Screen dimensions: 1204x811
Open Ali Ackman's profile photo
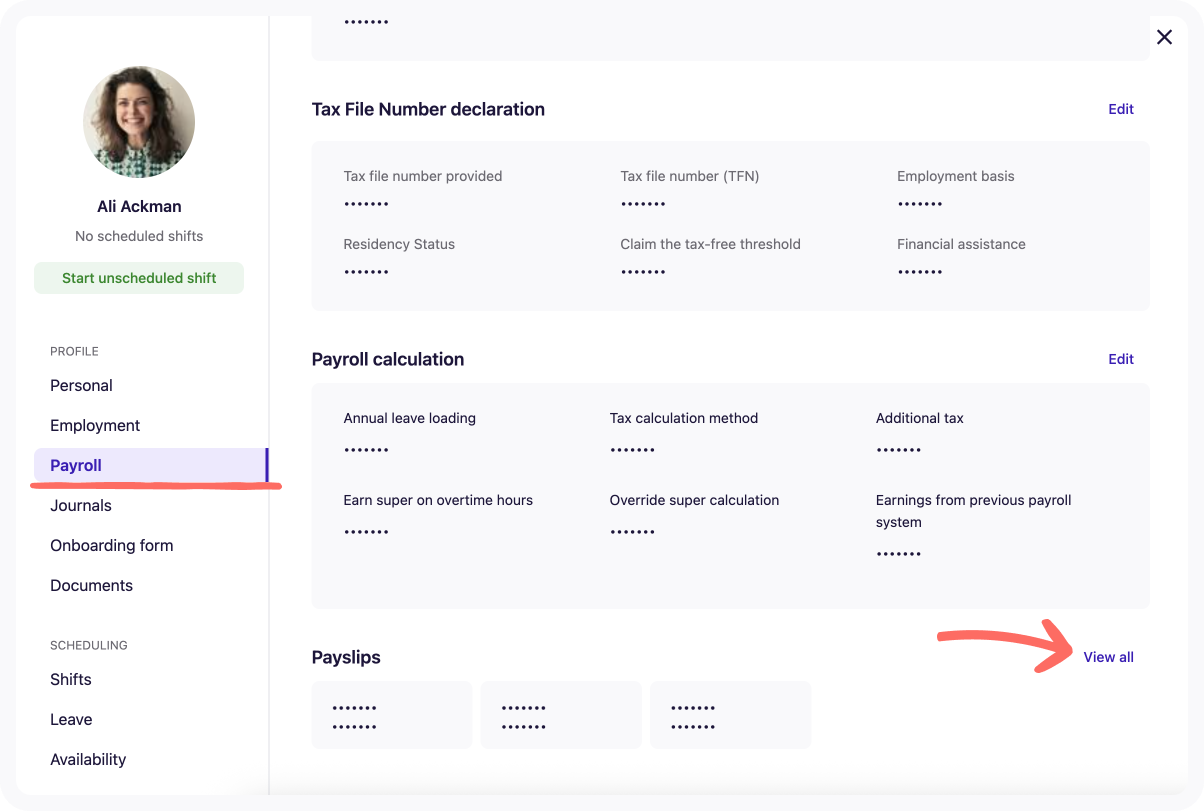coord(139,121)
